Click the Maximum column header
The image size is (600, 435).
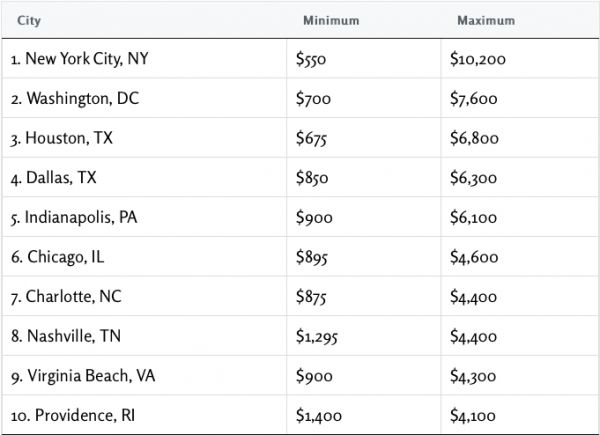[x=486, y=20]
